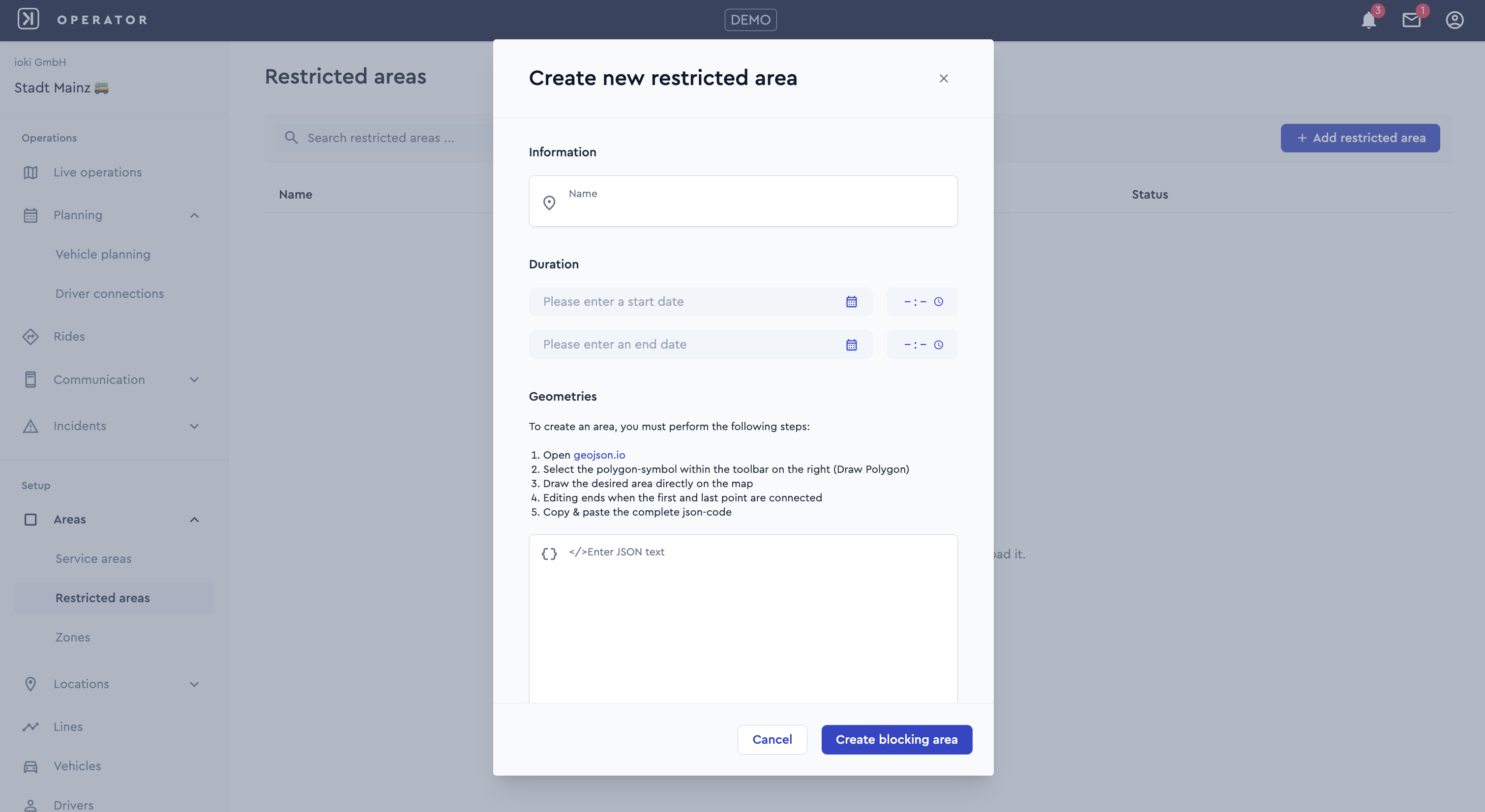Click the Enter JSON text area
Viewport: 1485px width, 812px height.
(743, 618)
